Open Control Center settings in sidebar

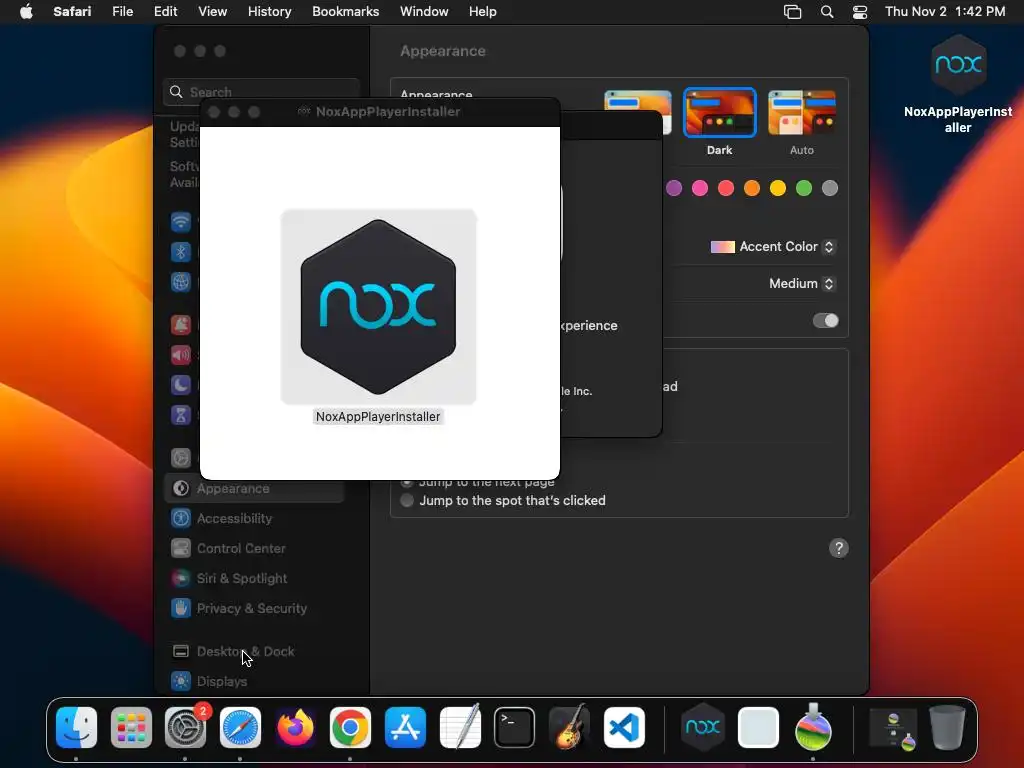pyautogui.click(x=255, y=549)
